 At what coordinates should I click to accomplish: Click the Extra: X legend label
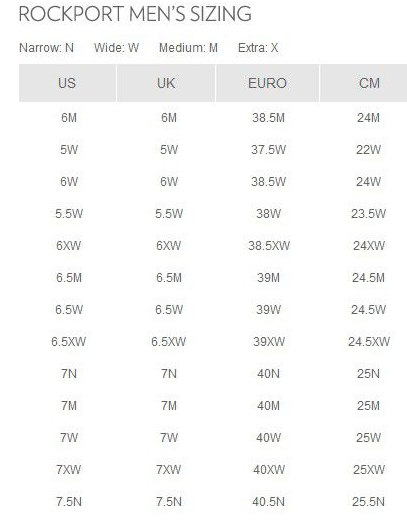point(258,48)
